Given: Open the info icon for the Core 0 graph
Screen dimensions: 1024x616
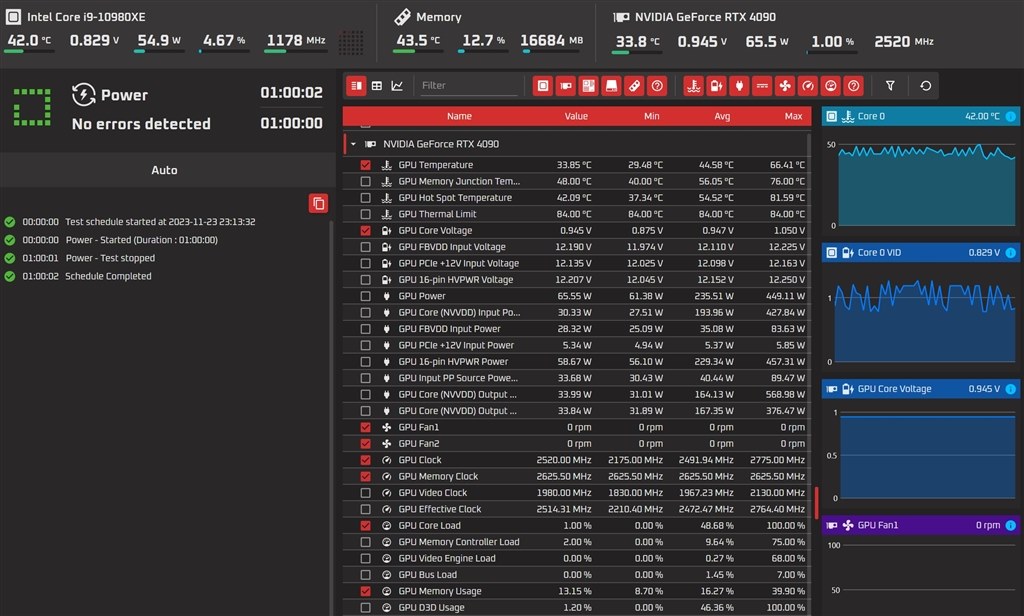Looking at the screenshot, I should [1010, 116].
